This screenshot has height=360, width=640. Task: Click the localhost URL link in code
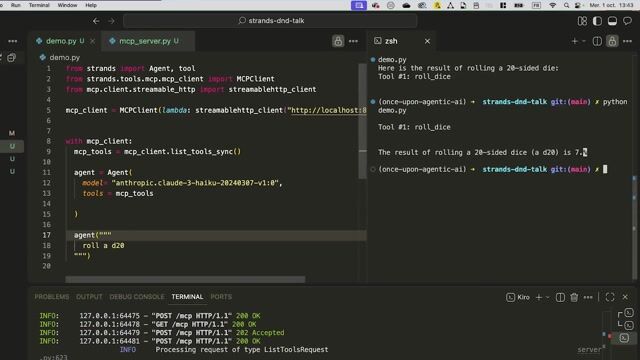[x=329, y=110]
